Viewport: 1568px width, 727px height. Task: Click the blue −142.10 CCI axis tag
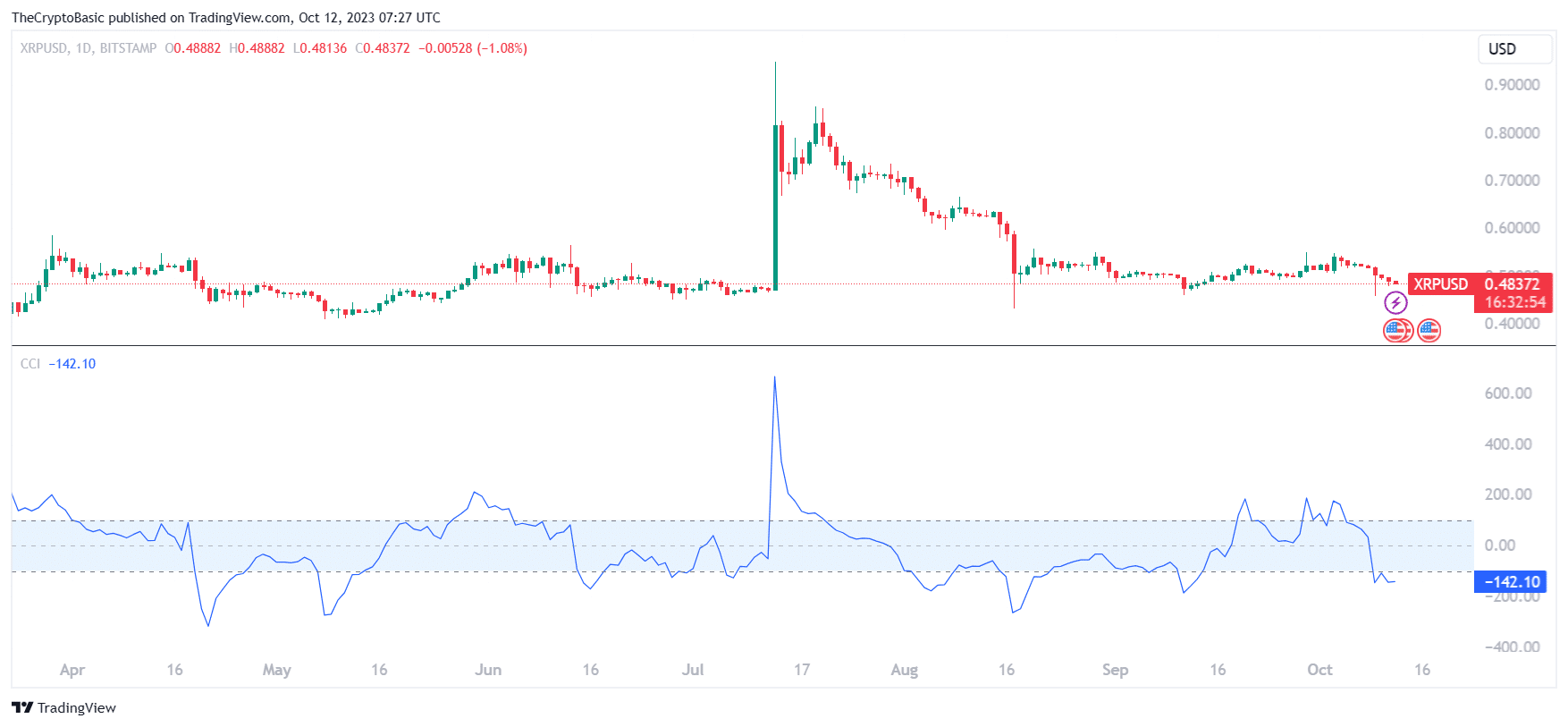tap(1510, 582)
